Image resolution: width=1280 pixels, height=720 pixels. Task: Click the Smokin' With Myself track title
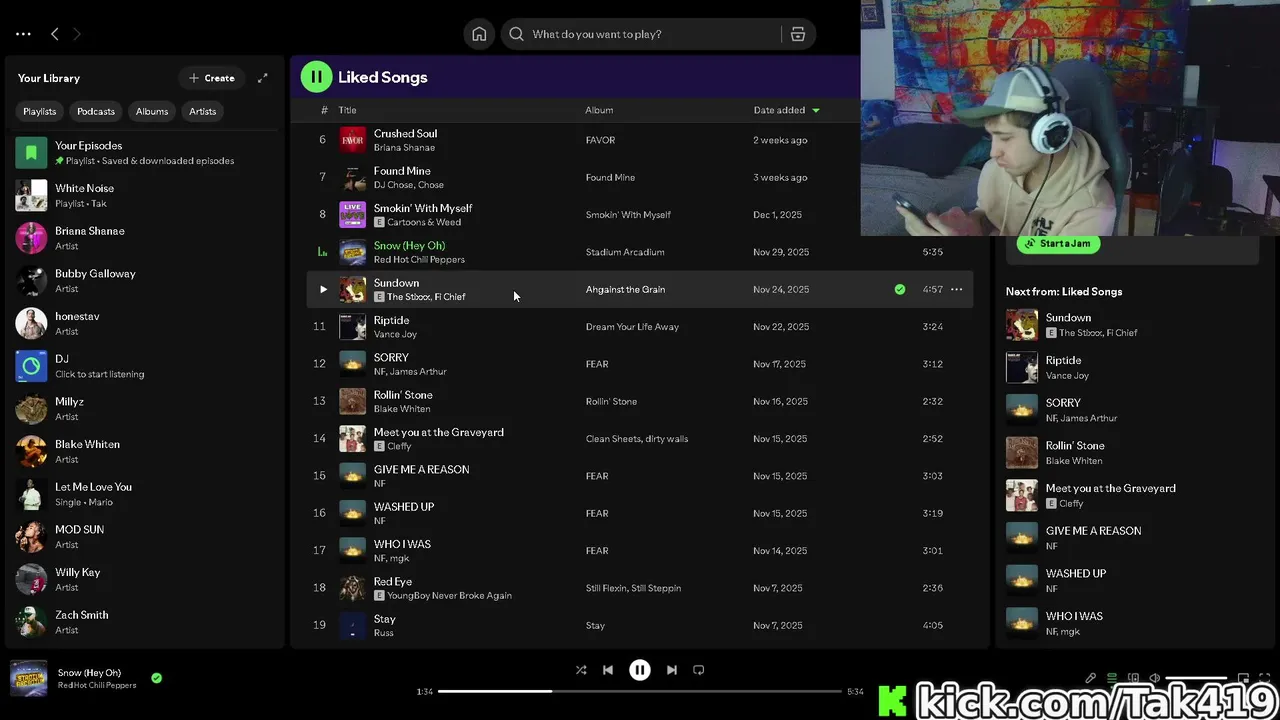[423, 208]
